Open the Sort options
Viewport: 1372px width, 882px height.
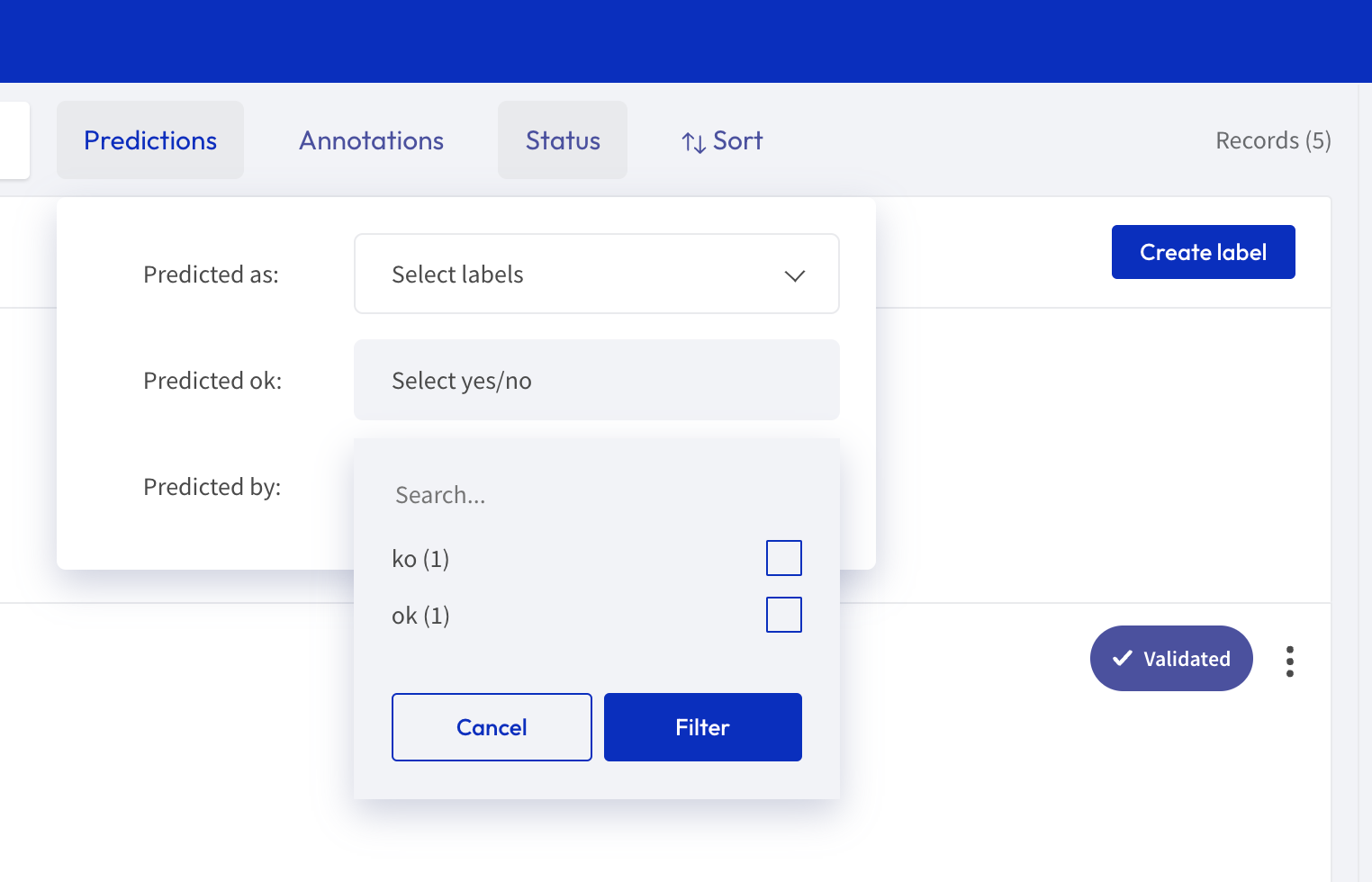point(722,140)
